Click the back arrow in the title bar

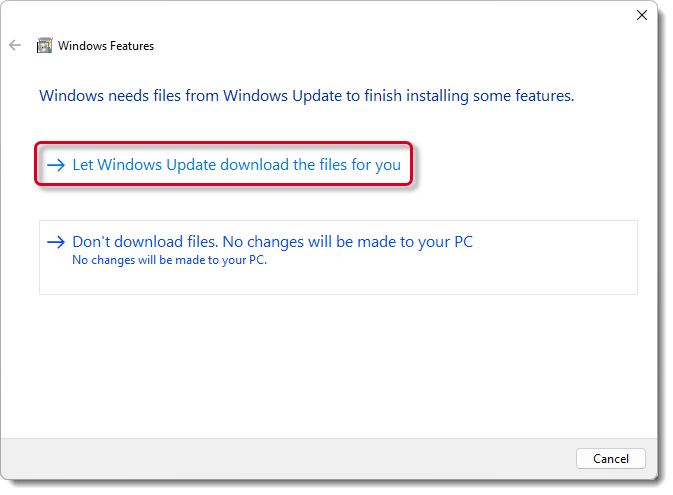click(15, 45)
